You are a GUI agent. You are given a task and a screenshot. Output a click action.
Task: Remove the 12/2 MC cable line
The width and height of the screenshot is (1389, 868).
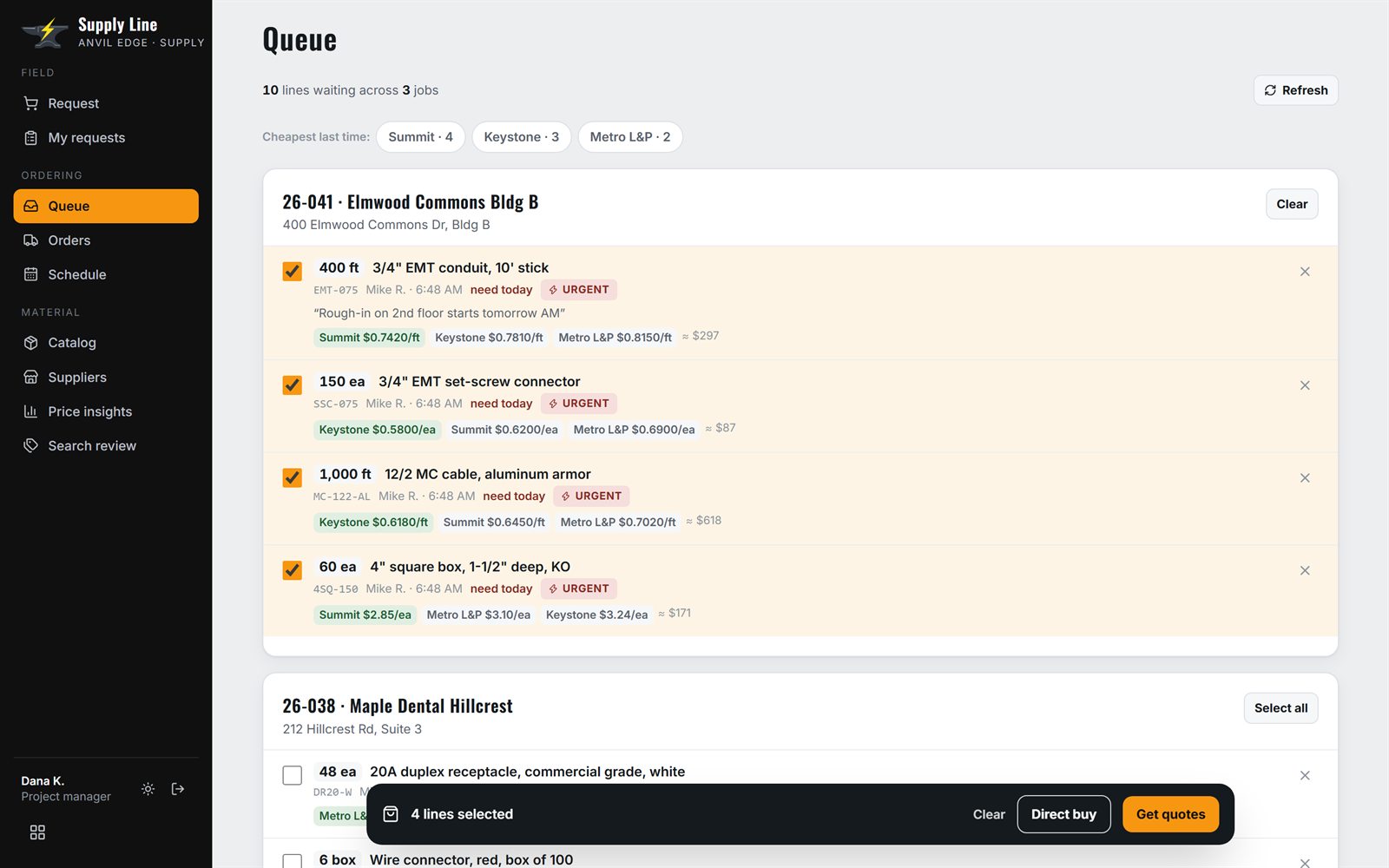tap(1305, 478)
